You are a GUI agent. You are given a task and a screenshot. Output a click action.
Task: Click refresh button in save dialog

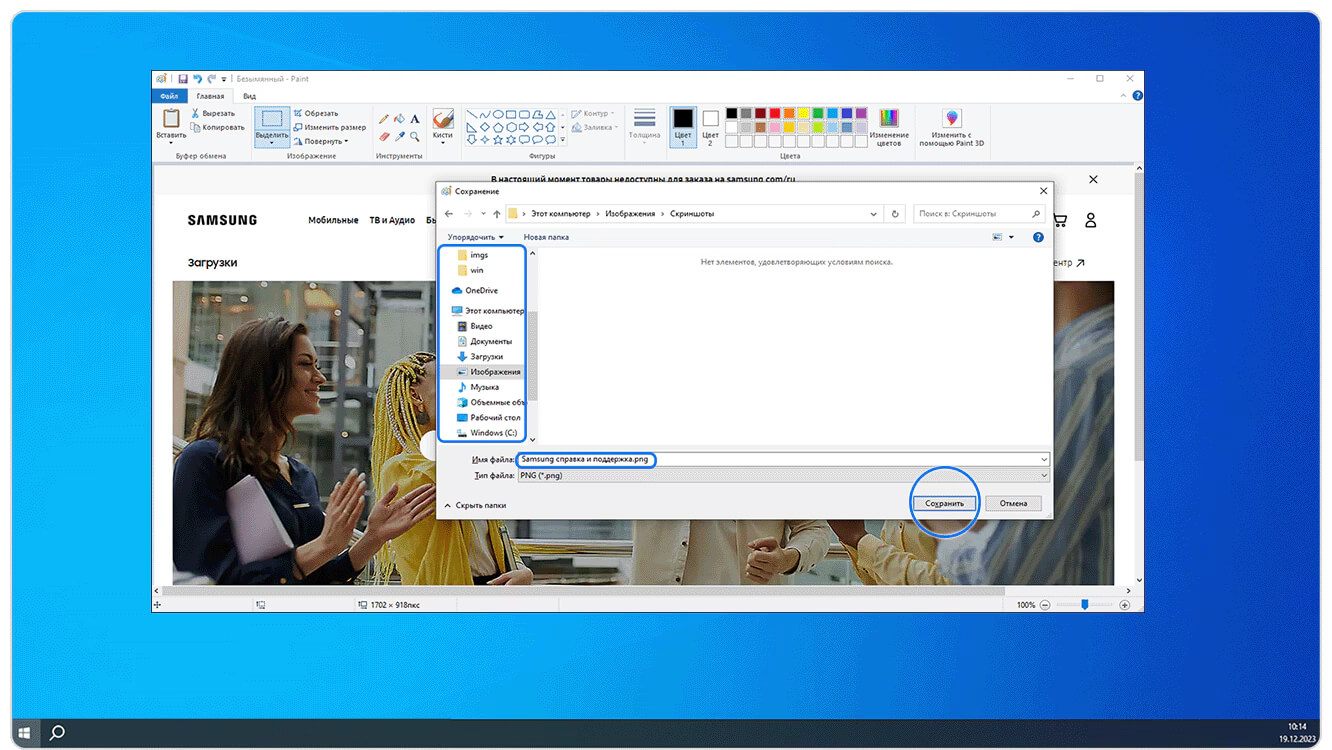[895, 214]
